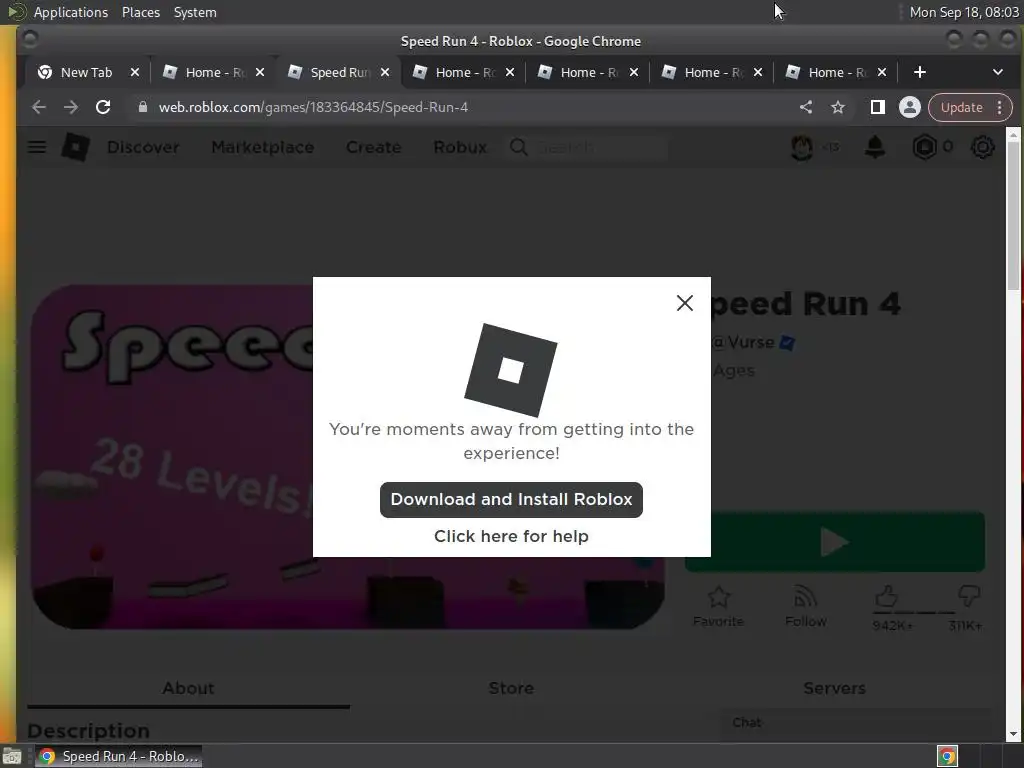
Task: Close the last Home - Roblox tab
Action: pos(882,72)
